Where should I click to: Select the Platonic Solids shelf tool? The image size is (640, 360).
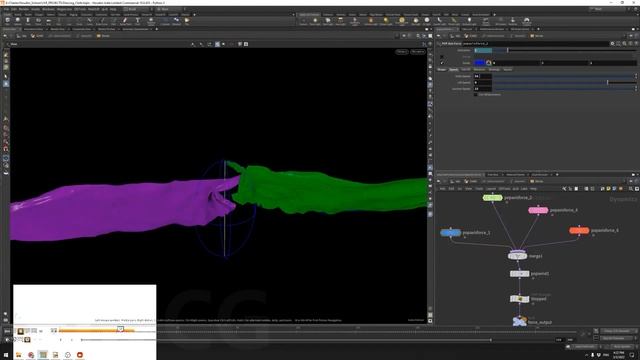tap(151, 21)
